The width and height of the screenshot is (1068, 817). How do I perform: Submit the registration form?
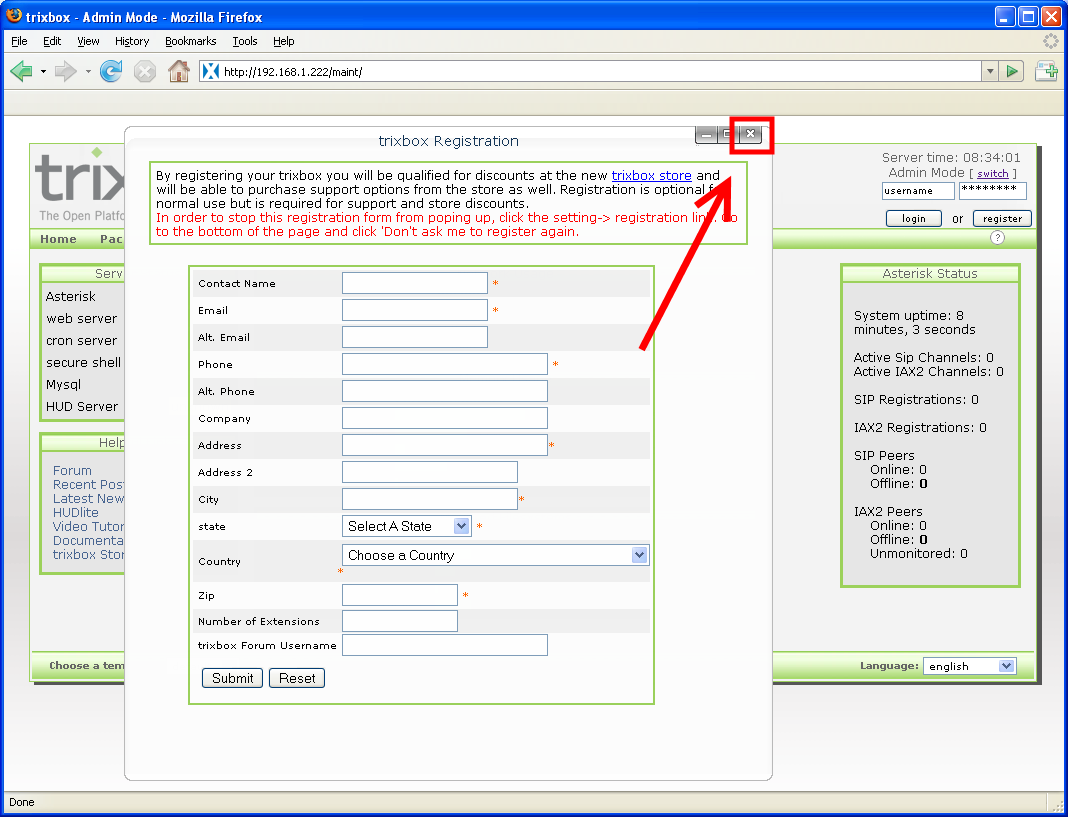point(232,678)
